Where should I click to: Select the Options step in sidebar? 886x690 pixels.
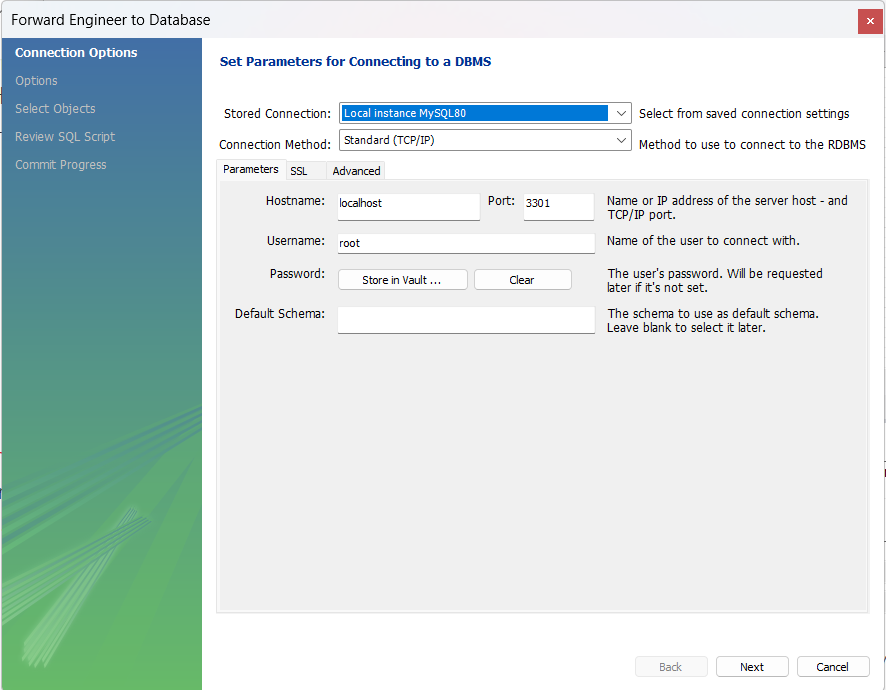(36, 81)
